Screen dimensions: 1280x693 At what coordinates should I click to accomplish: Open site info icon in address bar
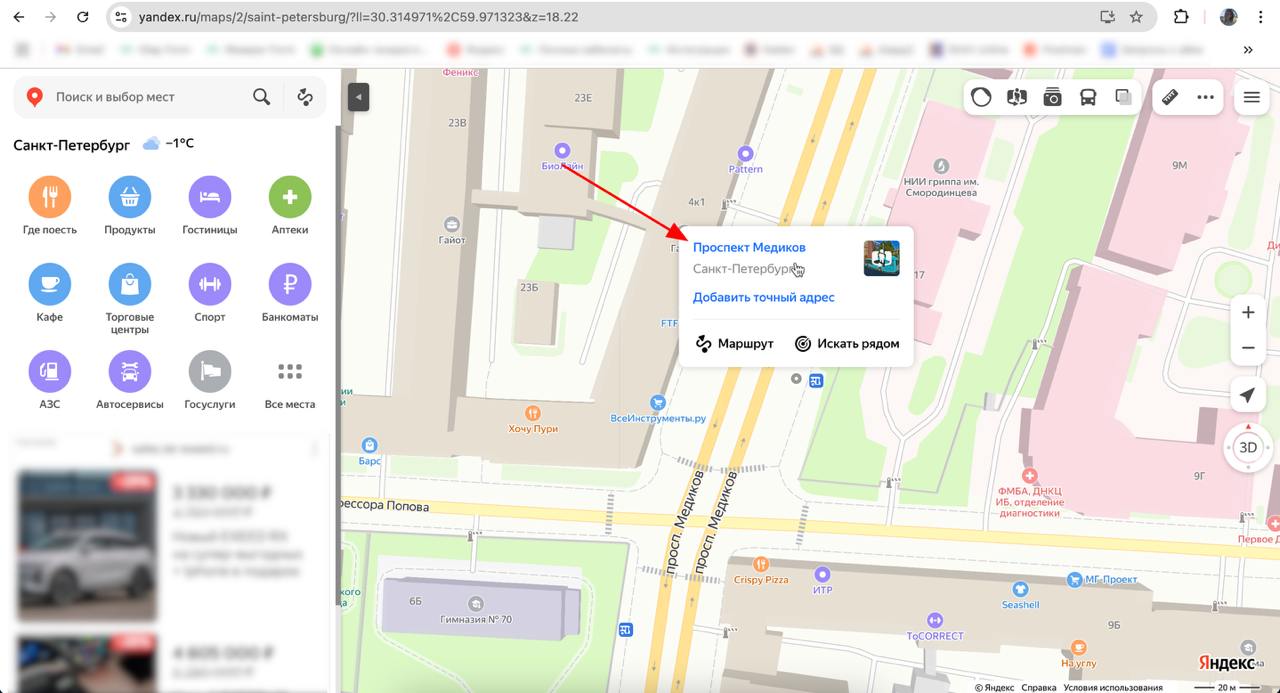pos(121,17)
